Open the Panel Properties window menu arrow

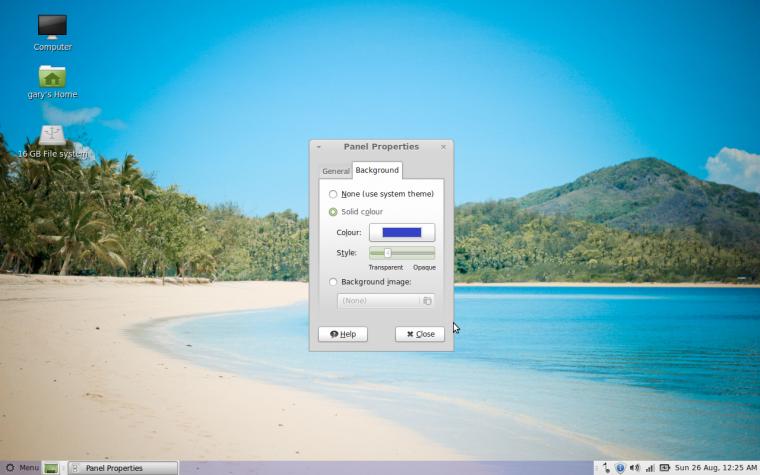pos(319,147)
